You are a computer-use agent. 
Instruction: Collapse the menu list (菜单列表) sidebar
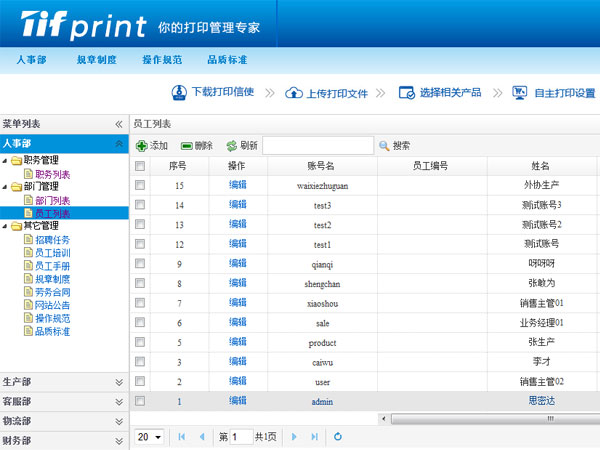pyautogui.click(x=119, y=124)
